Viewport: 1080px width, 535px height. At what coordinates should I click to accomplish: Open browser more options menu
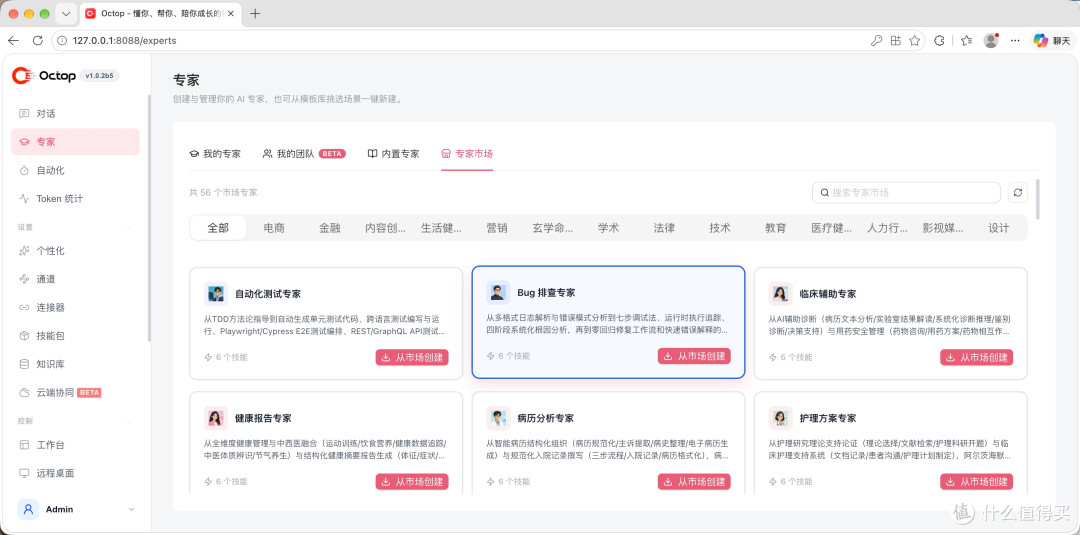(x=1015, y=41)
